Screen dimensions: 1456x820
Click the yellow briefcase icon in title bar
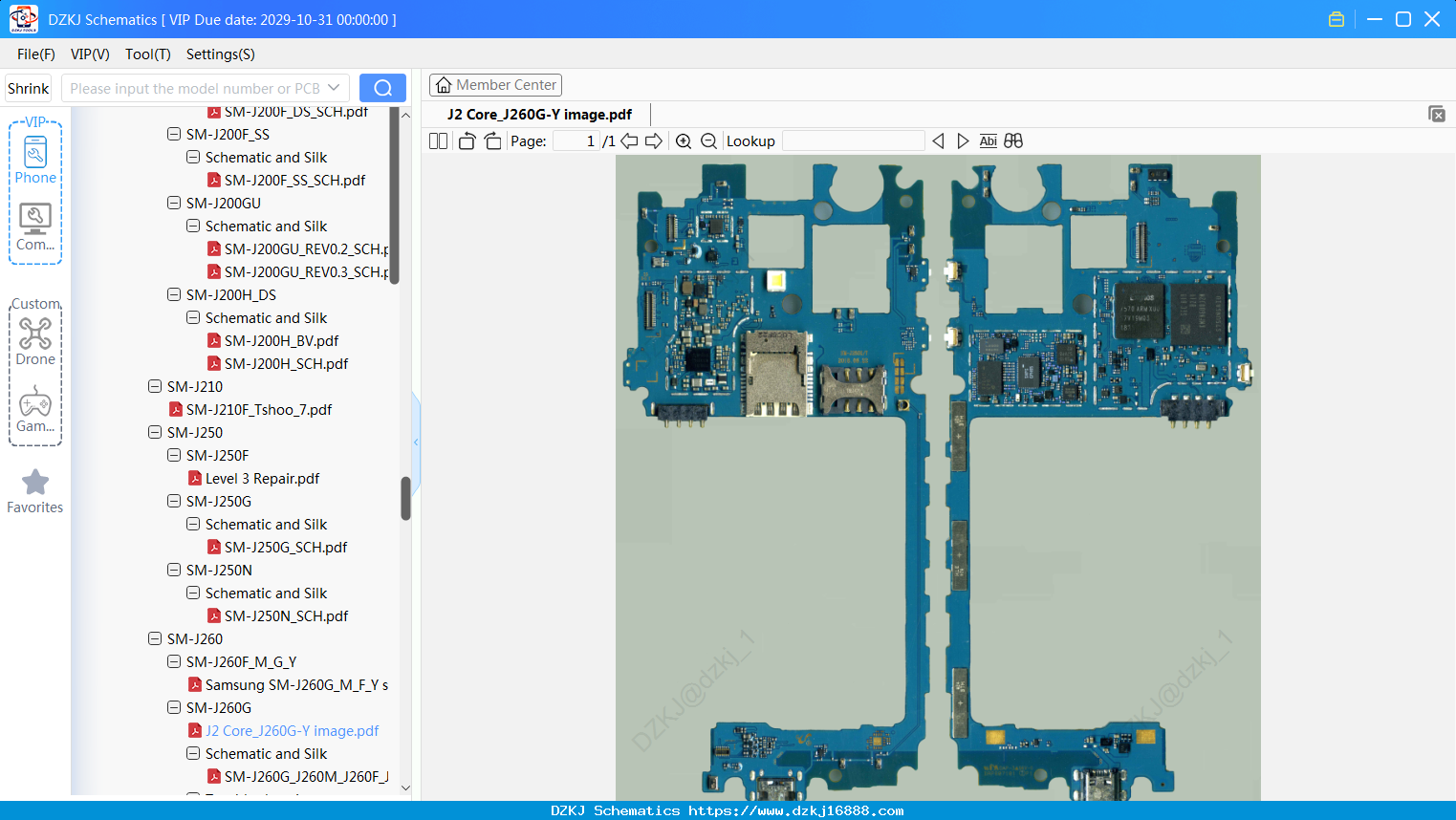[1336, 19]
